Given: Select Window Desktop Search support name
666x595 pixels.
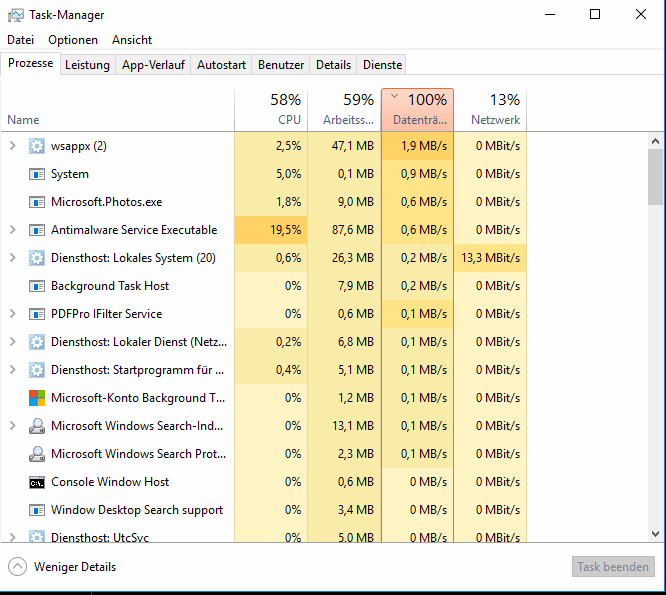Looking at the screenshot, I should point(137,510).
